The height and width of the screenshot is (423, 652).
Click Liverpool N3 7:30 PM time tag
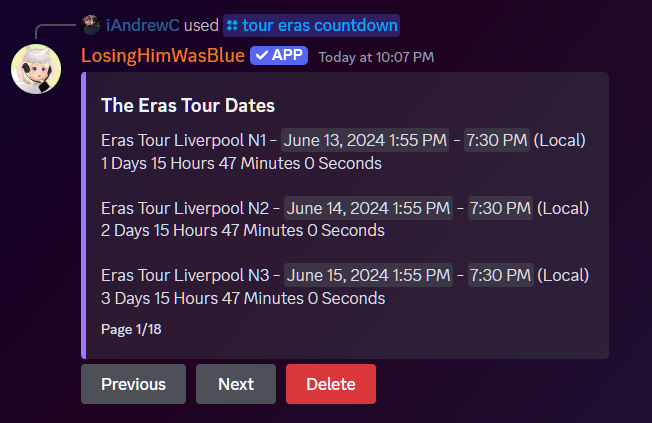pyautogui.click(x=501, y=275)
